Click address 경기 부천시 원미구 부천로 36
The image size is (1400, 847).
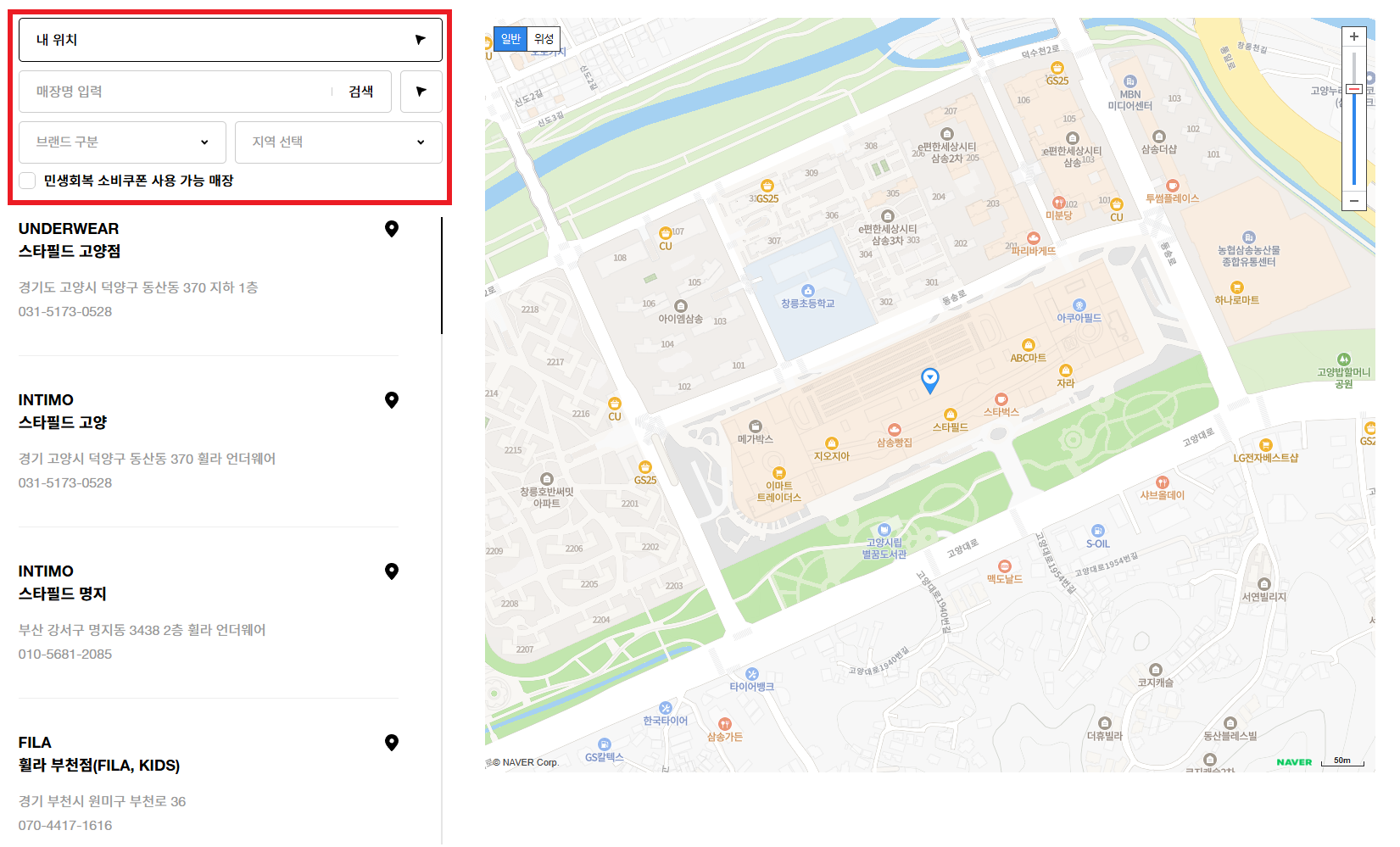pyautogui.click(x=103, y=801)
